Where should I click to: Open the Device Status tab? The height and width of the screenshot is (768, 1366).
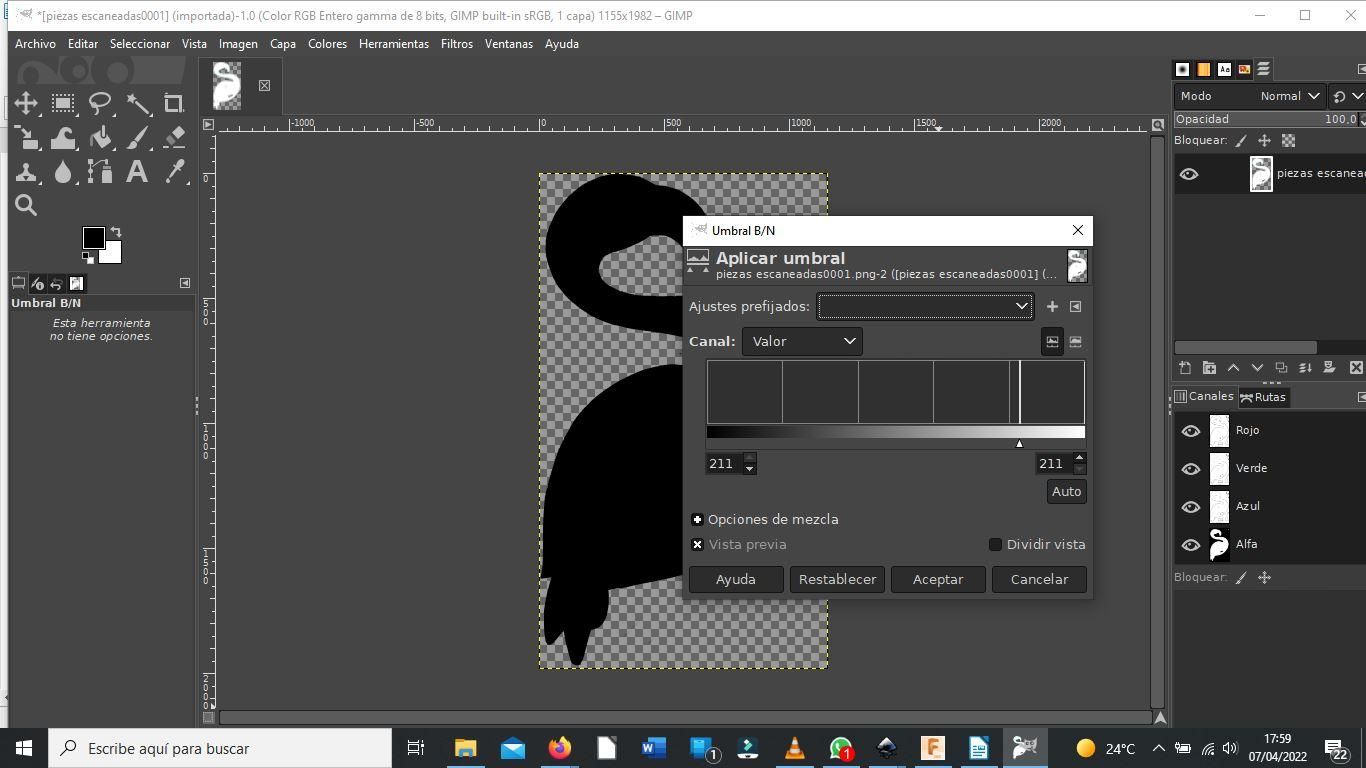click(37, 283)
